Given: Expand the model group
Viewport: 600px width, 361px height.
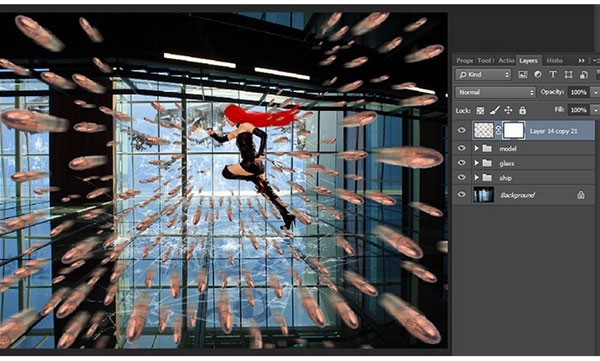Looking at the screenshot, I should pyautogui.click(x=476, y=148).
